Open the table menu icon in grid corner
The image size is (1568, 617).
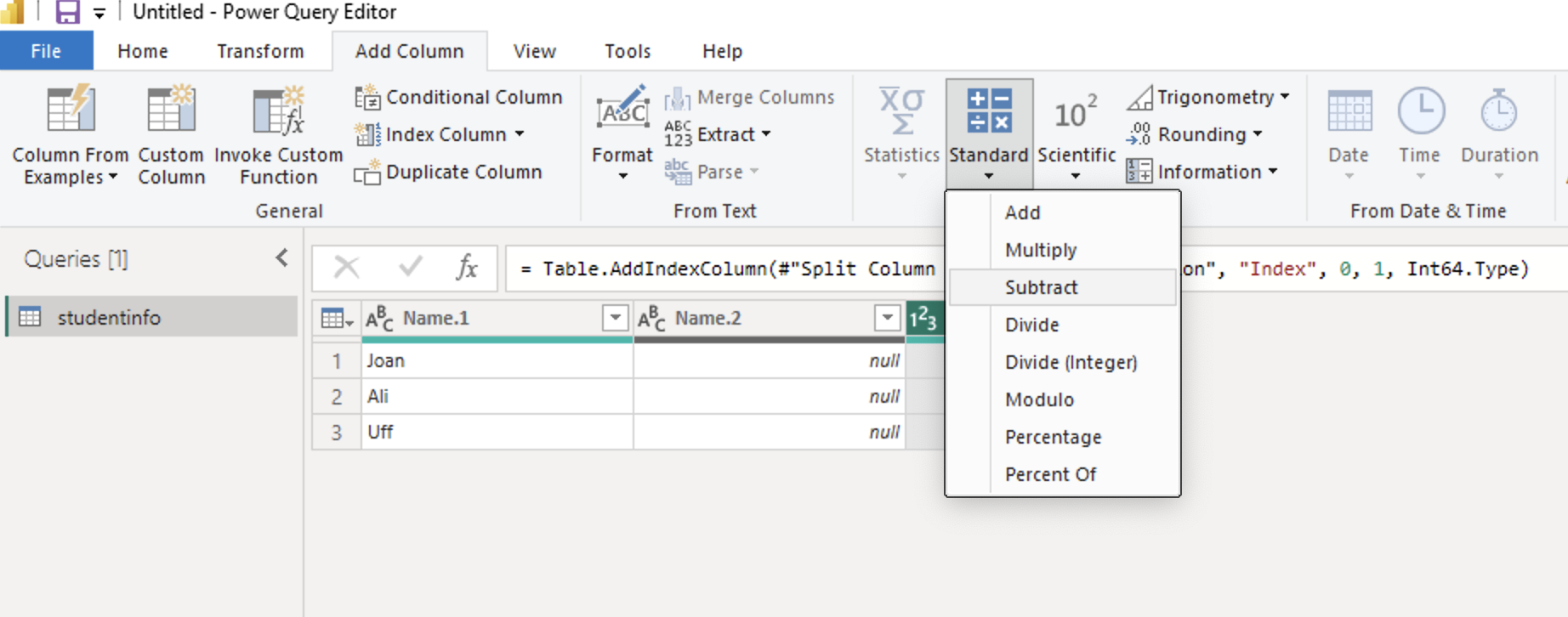tap(337, 319)
